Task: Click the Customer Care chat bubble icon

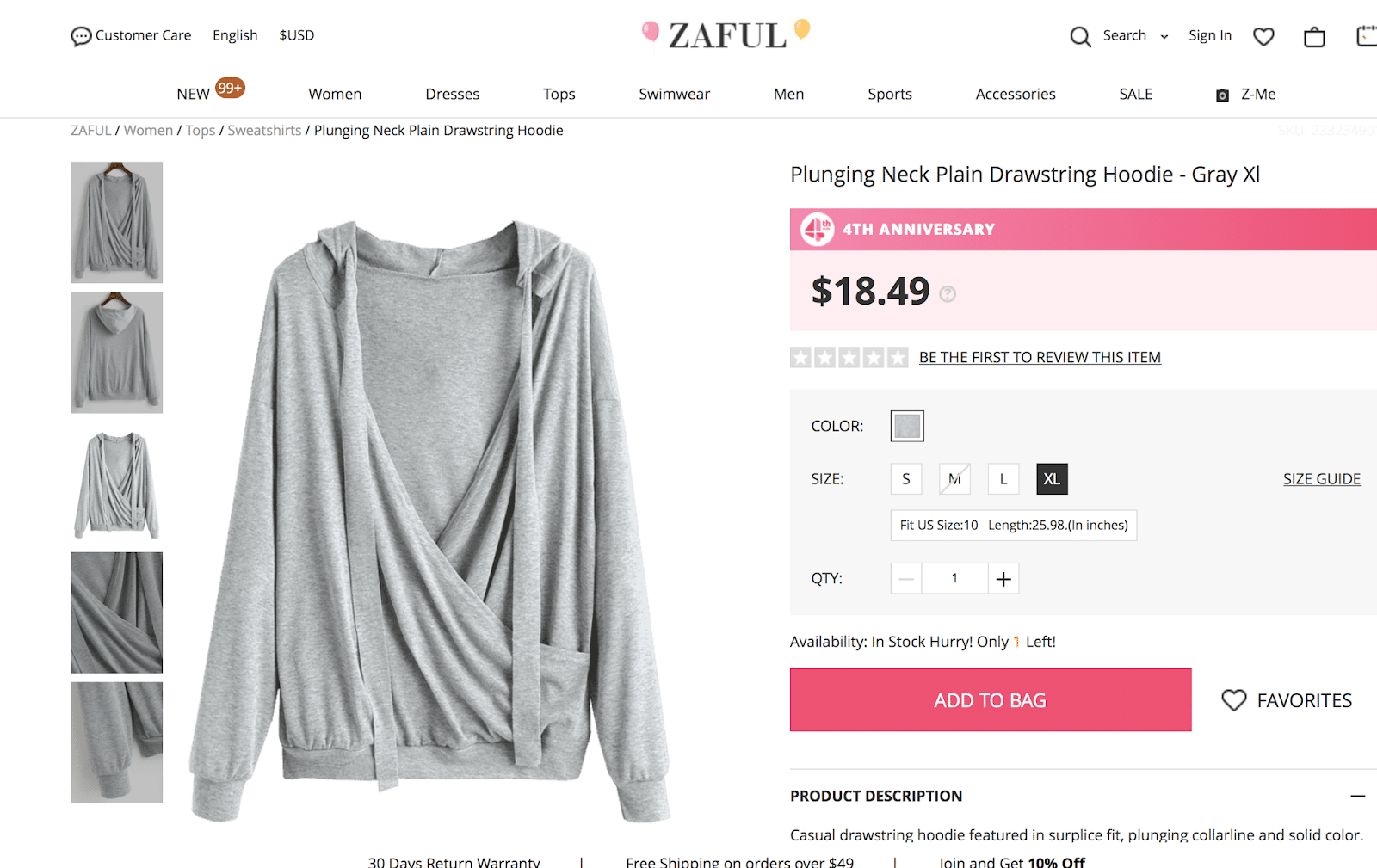Action: click(81, 36)
